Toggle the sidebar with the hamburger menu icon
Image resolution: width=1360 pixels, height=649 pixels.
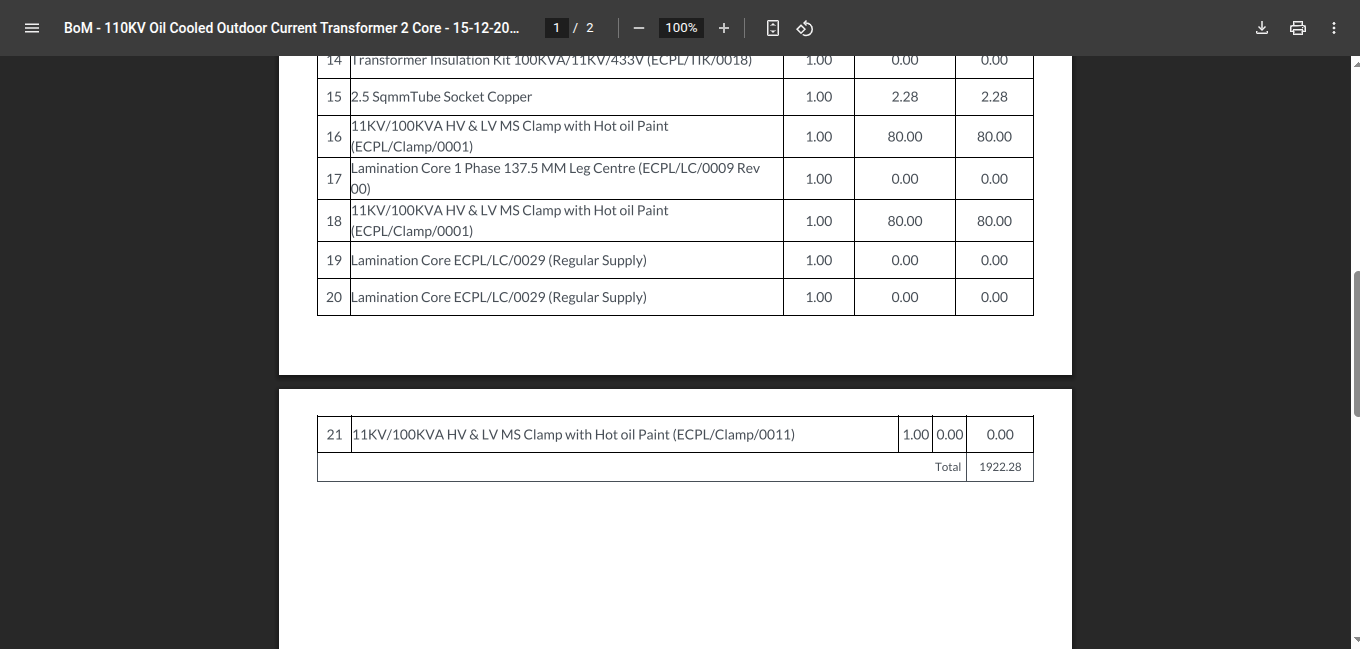pyautogui.click(x=31, y=28)
